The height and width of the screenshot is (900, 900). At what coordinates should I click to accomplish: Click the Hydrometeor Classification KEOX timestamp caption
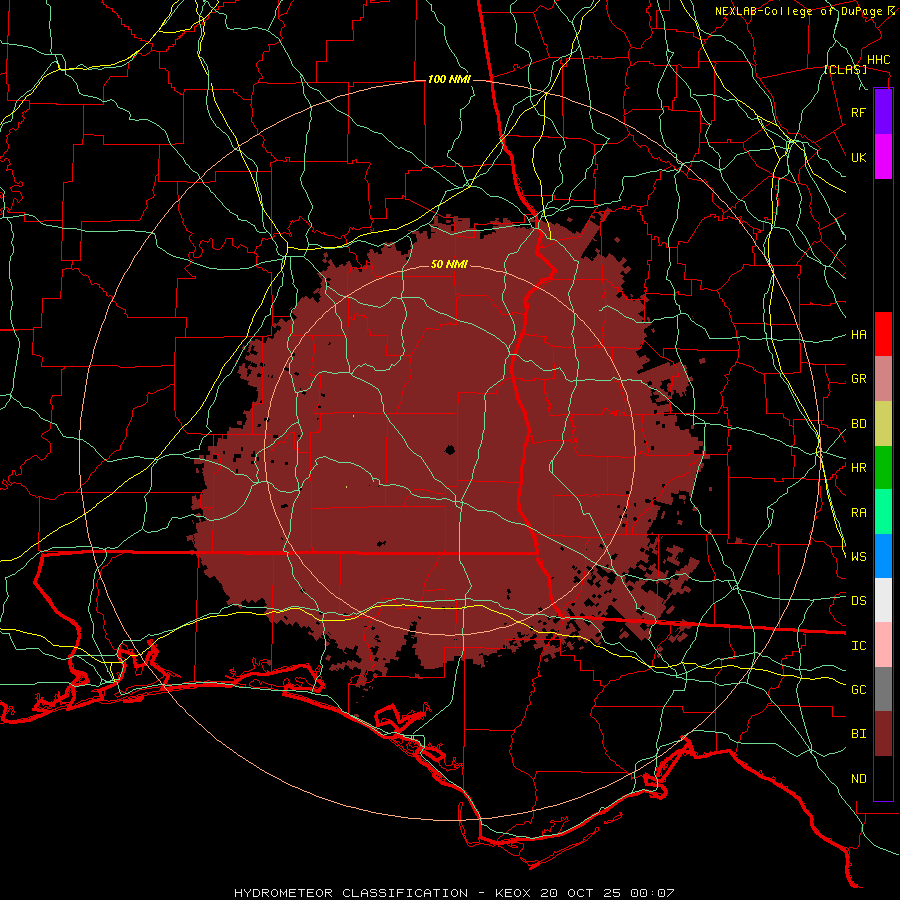click(454, 893)
